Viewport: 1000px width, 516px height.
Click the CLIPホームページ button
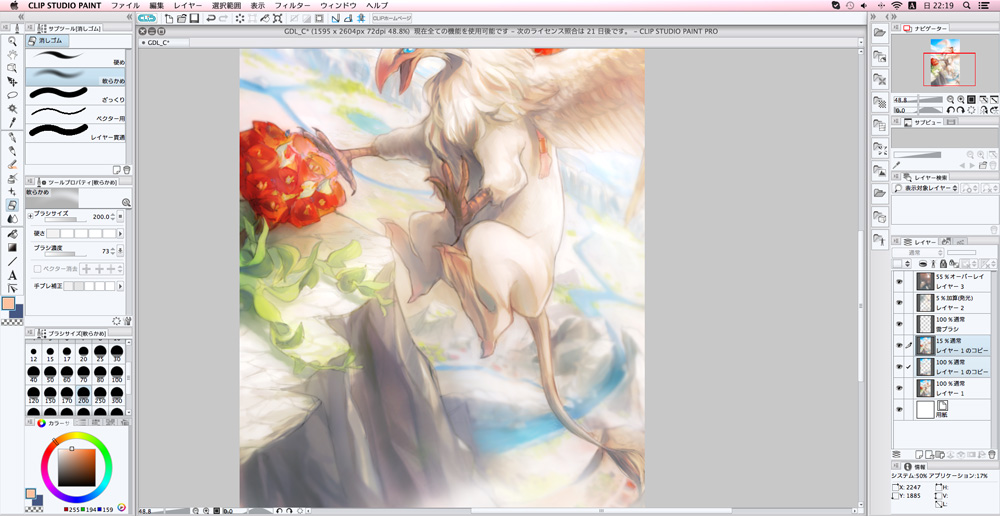[x=392, y=18]
